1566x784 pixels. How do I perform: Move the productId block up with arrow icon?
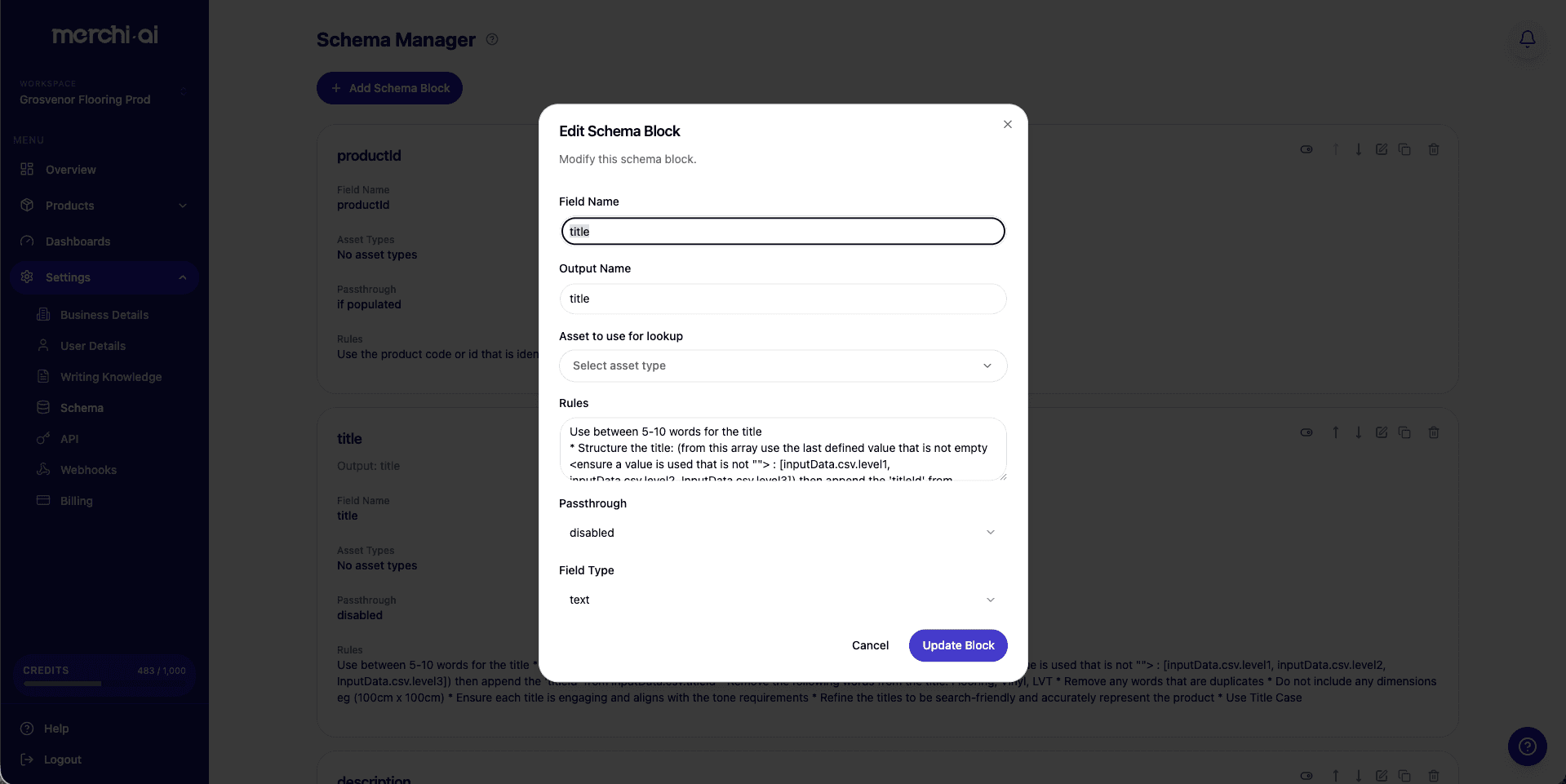pyautogui.click(x=1336, y=149)
